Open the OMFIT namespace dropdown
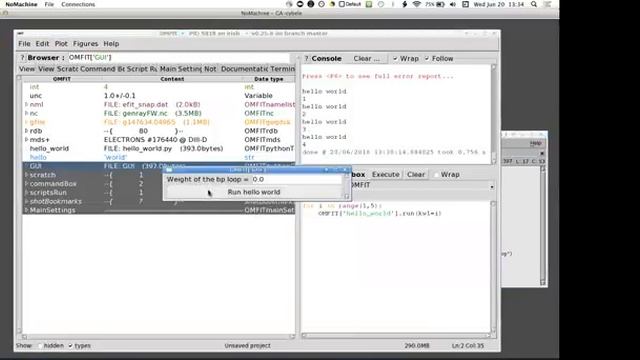640x360 pixels. 492,187
